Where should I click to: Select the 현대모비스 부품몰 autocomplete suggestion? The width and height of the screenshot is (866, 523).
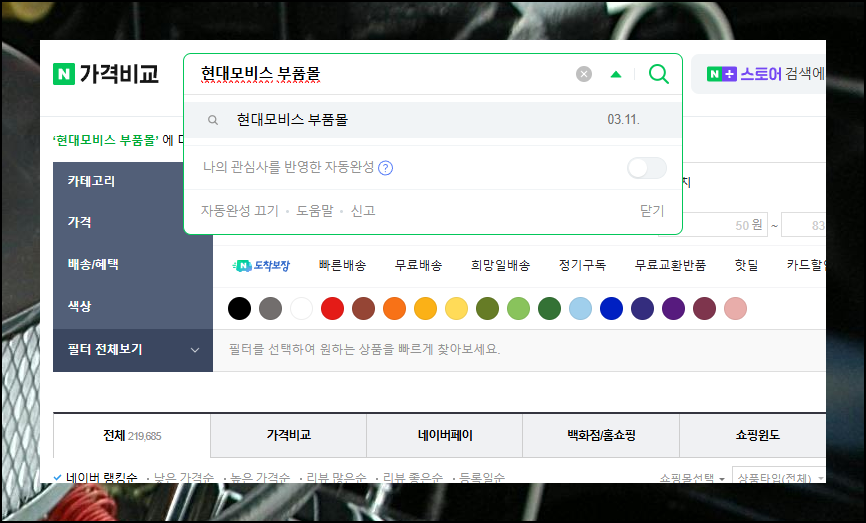click(x=433, y=120)
